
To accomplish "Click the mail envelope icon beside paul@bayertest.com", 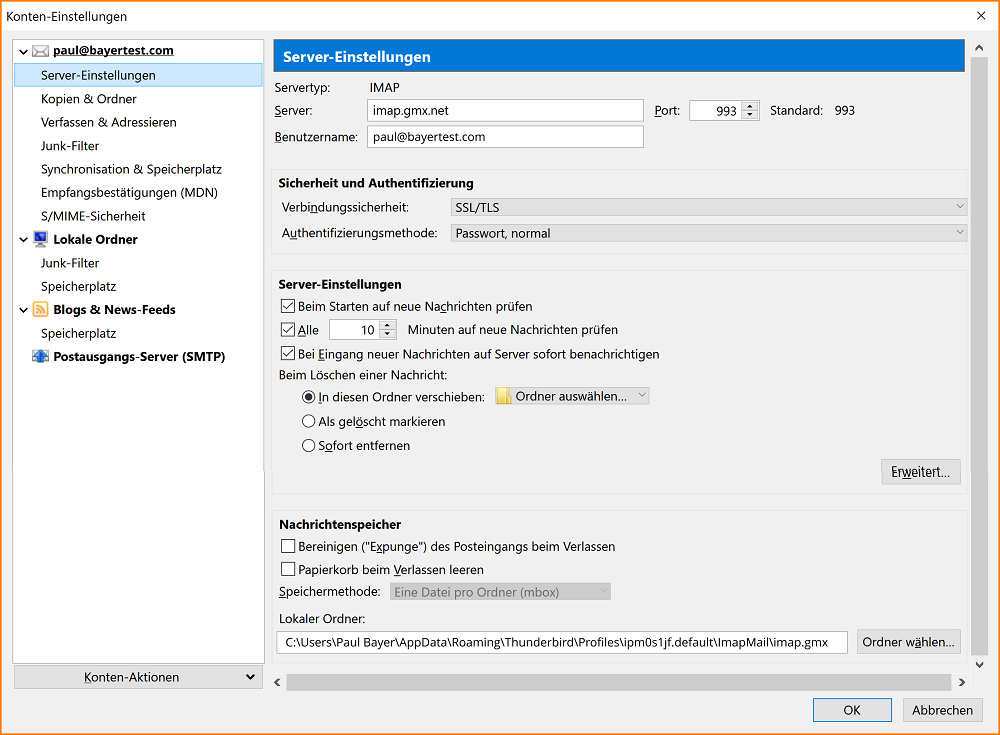I will point(40,51).
